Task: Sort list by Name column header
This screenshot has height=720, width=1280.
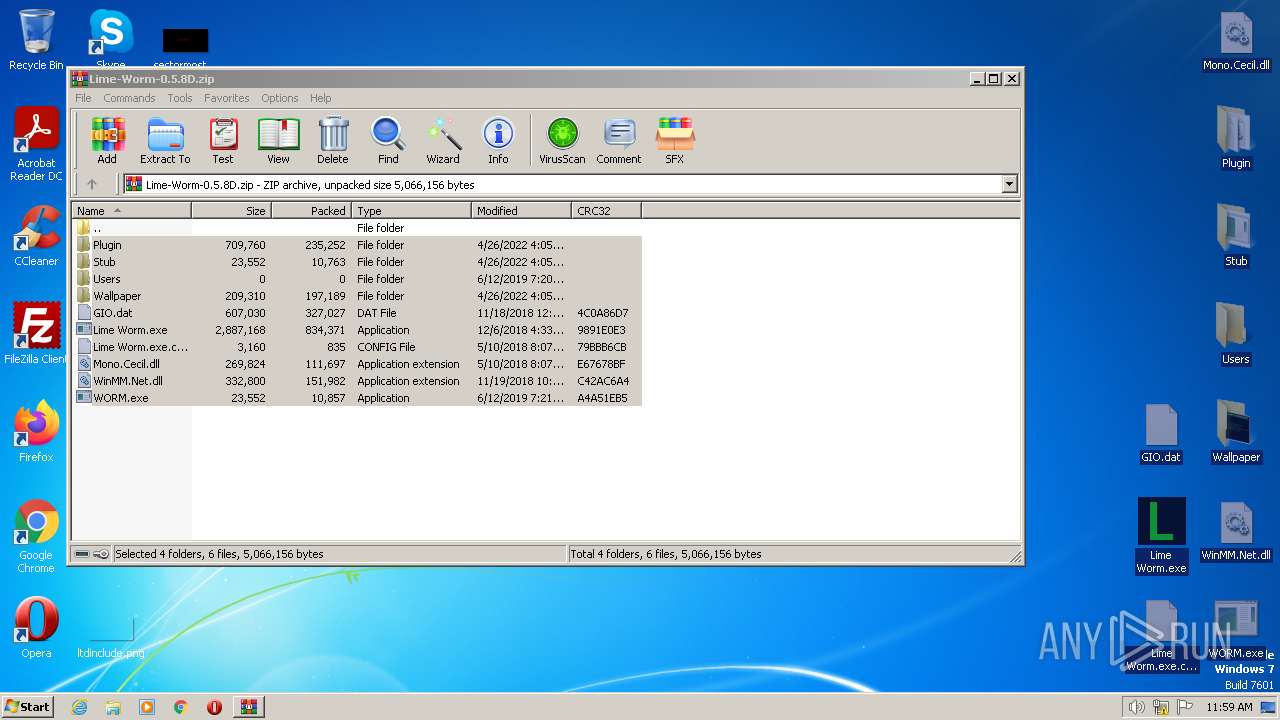Action: coord(132,211)
